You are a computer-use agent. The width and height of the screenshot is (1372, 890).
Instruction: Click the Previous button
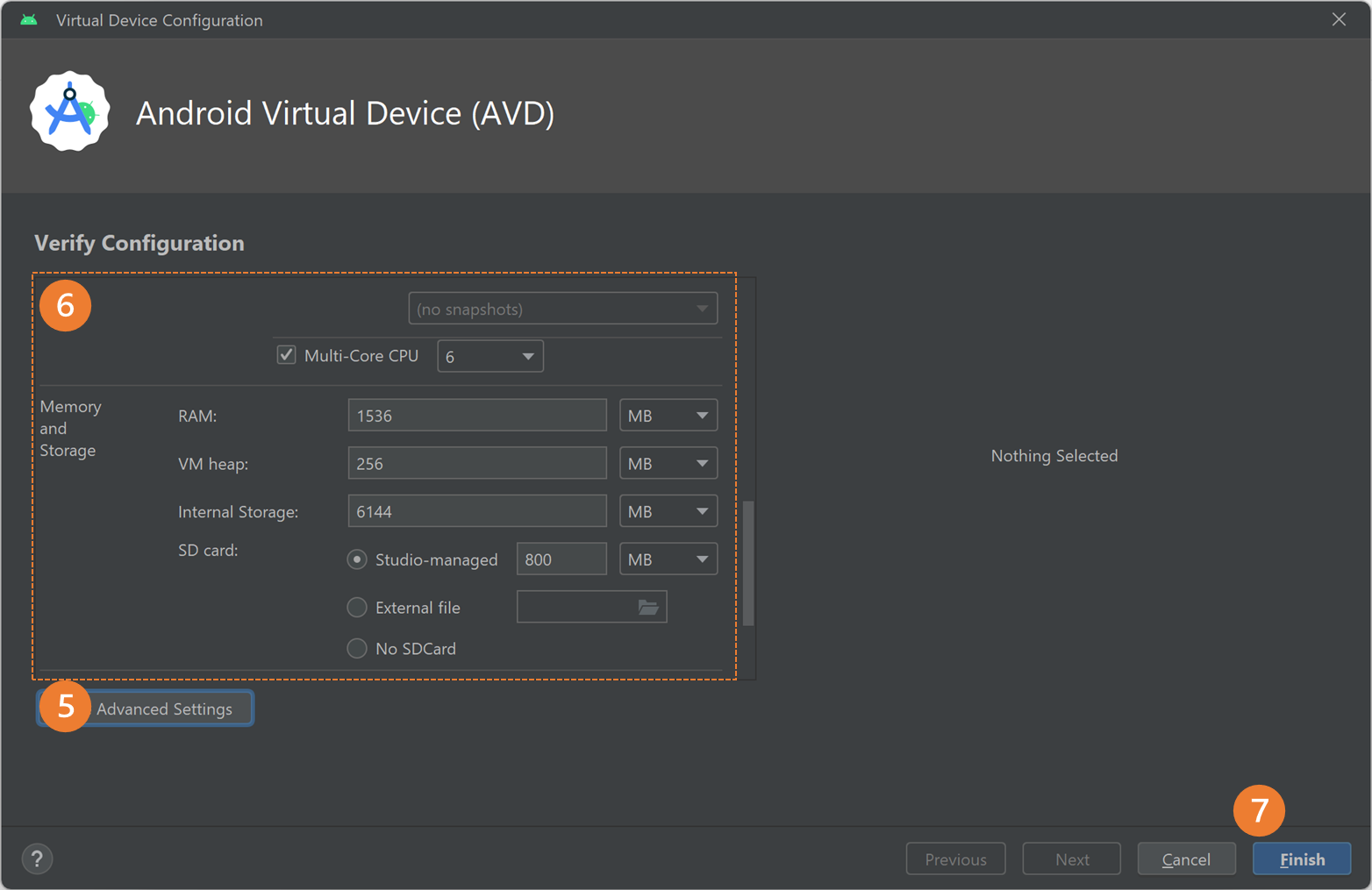click(x=955, y=859)
